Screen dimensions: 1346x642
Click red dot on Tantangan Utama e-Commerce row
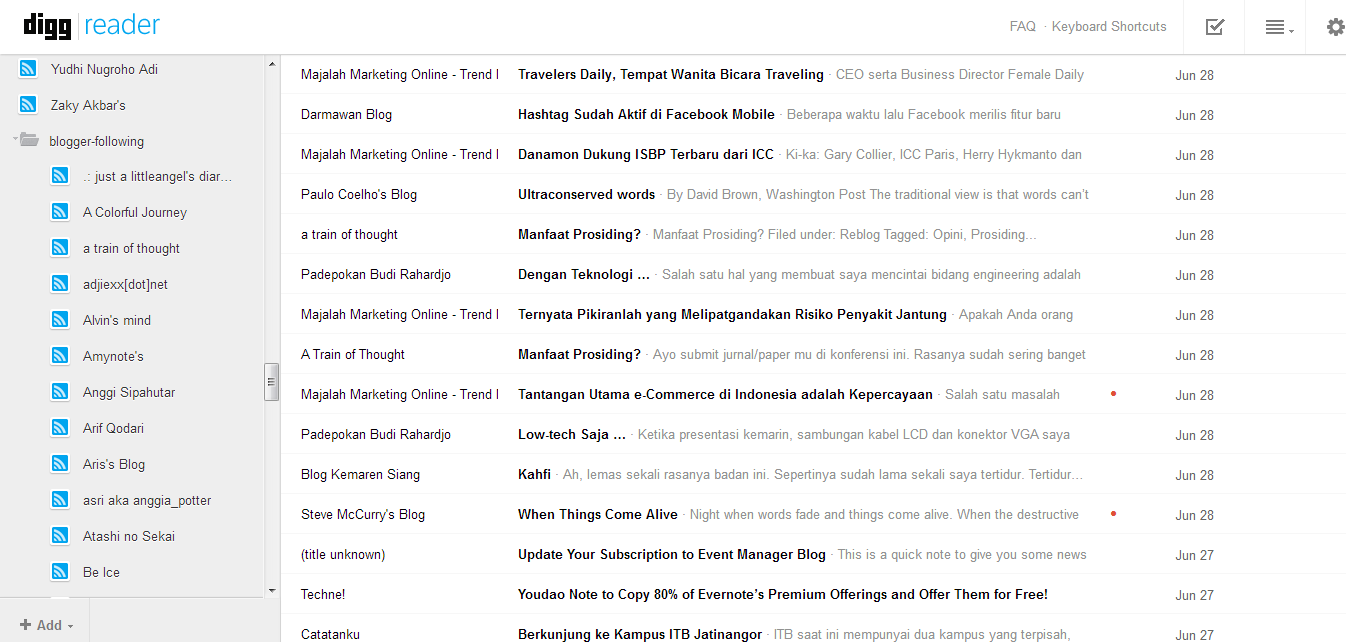(1113, 393)
